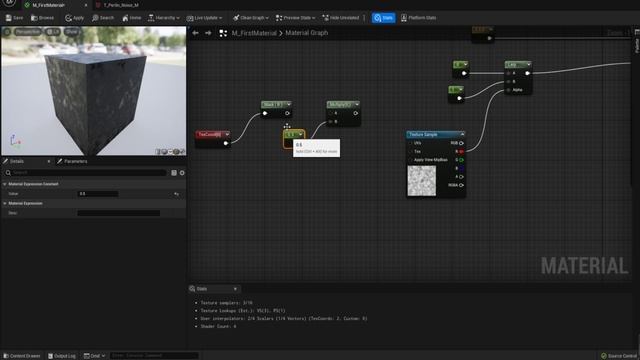The image size is (640, 360).
Task: Click the Texture Sample node header
Action: click(435, 135)
